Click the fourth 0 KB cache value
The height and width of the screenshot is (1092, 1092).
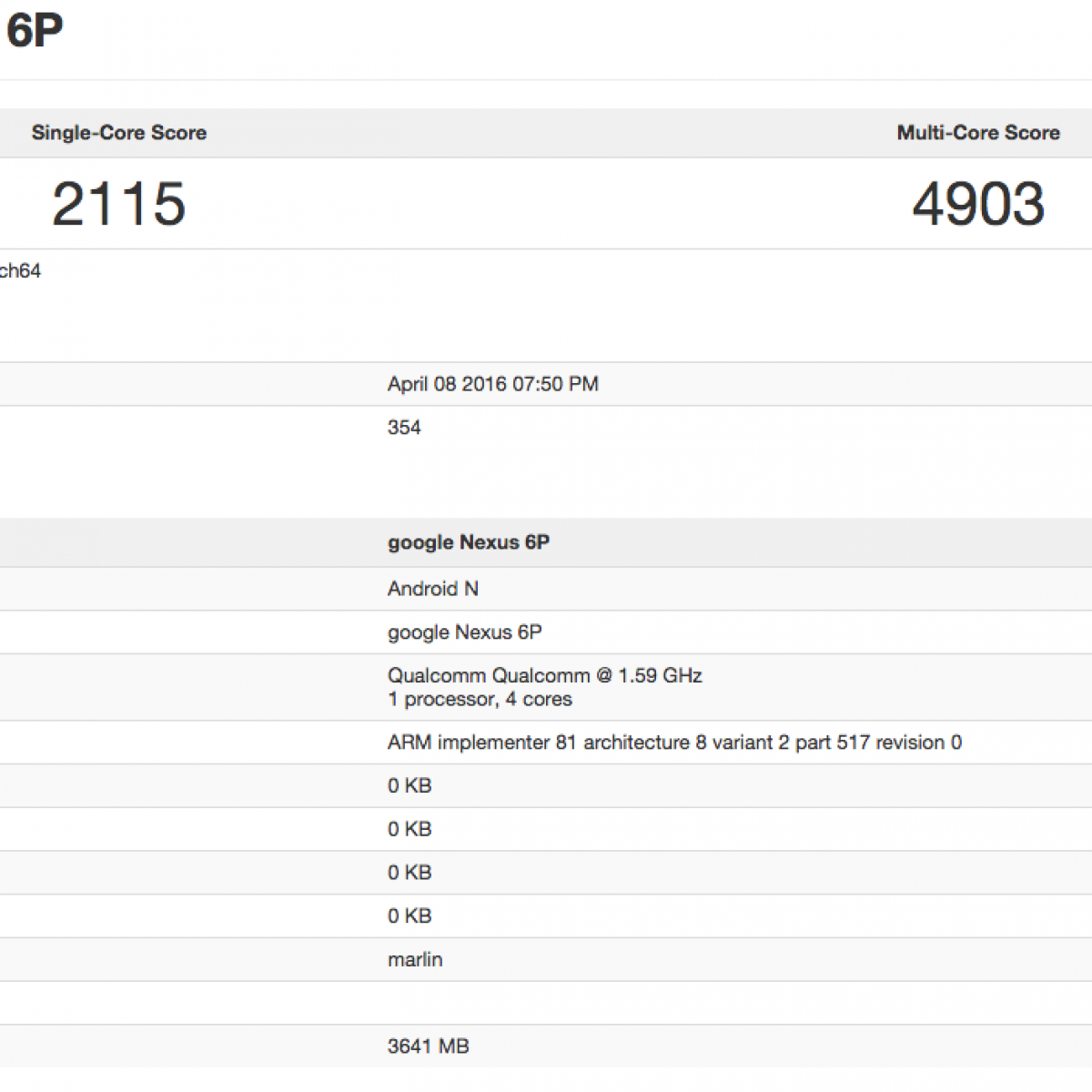(409, 916)
